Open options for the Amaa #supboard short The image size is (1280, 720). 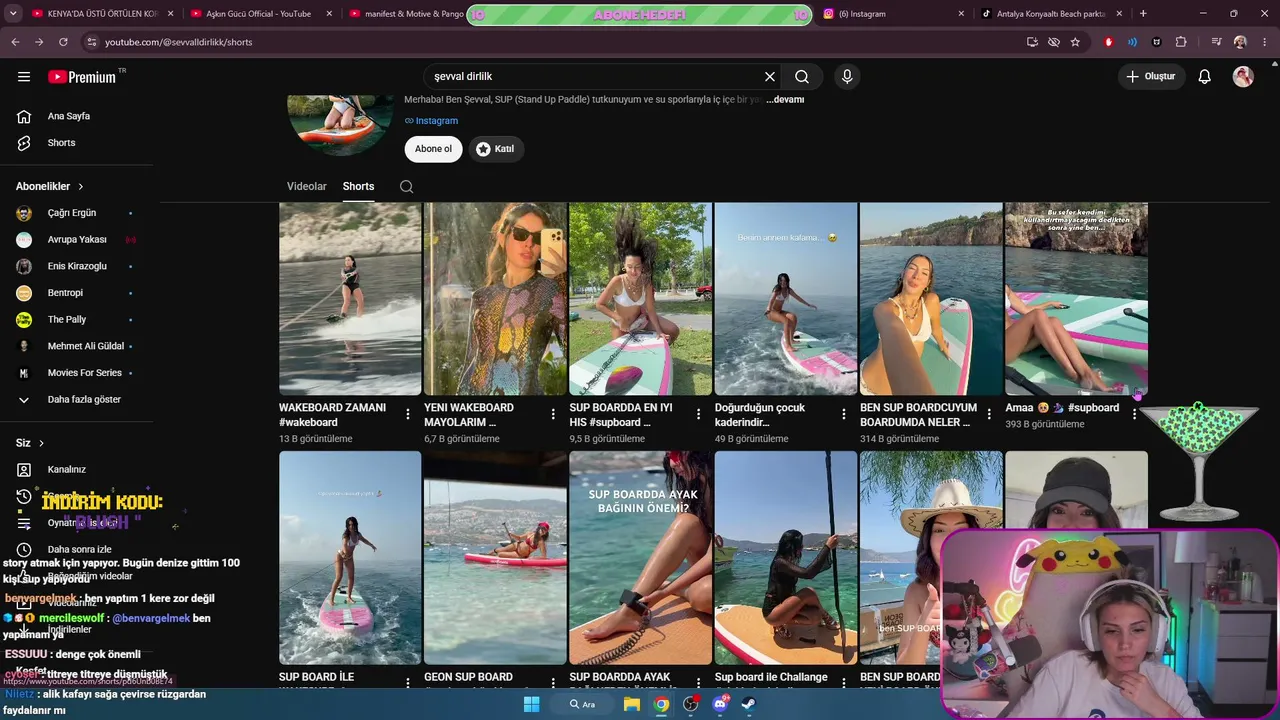tap(1134, 414)
